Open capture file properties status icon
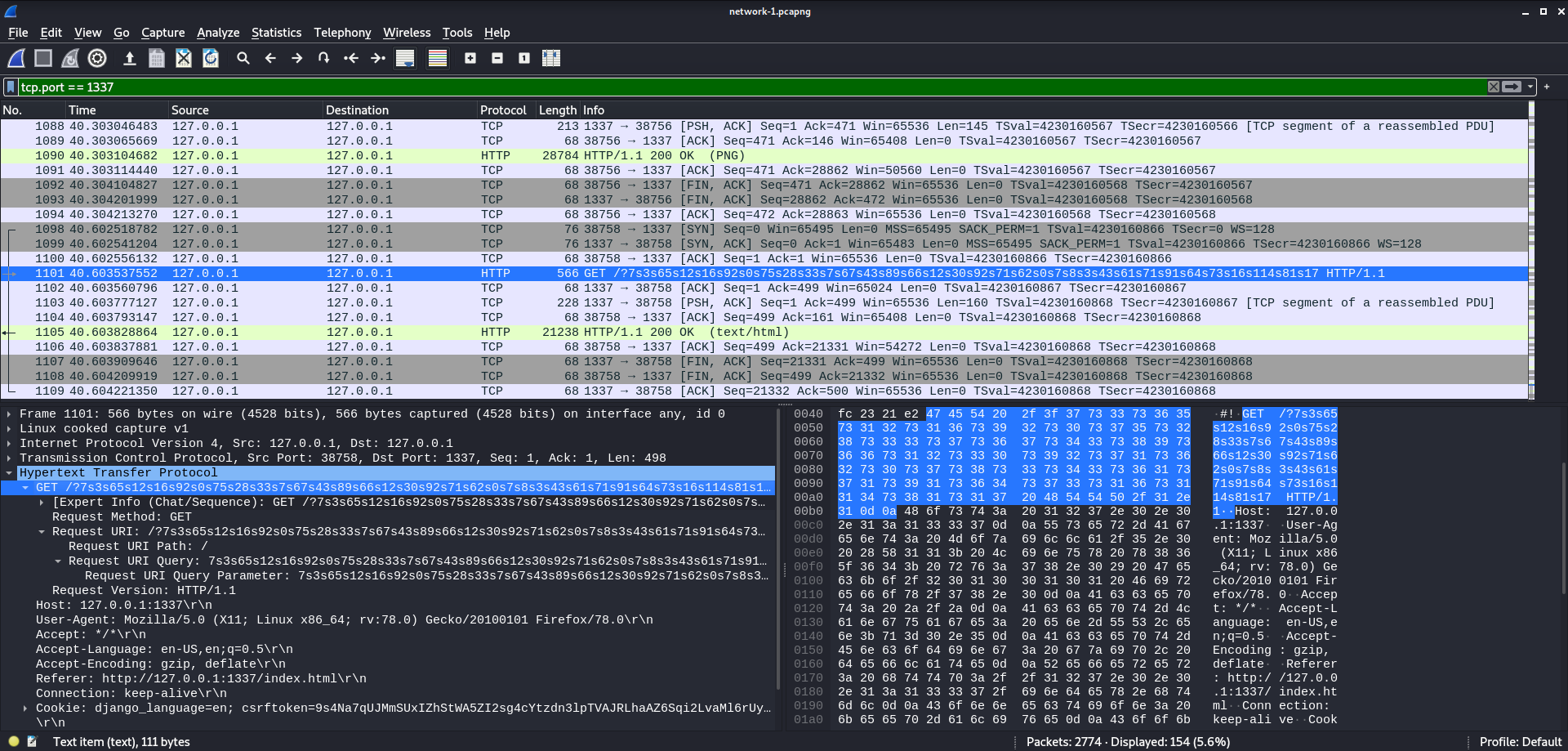1568x751 pixels. [33, 742]
